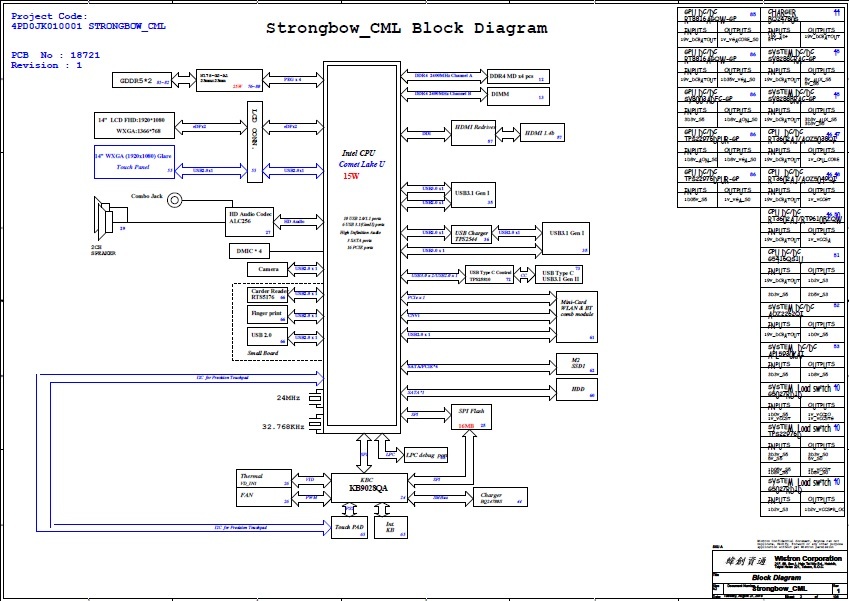The width and height of the screenshot is (849, 601).
Task: Select the HD Audio Codec ALC256 block
Action: pyautogui.click(x=250, y=221)
